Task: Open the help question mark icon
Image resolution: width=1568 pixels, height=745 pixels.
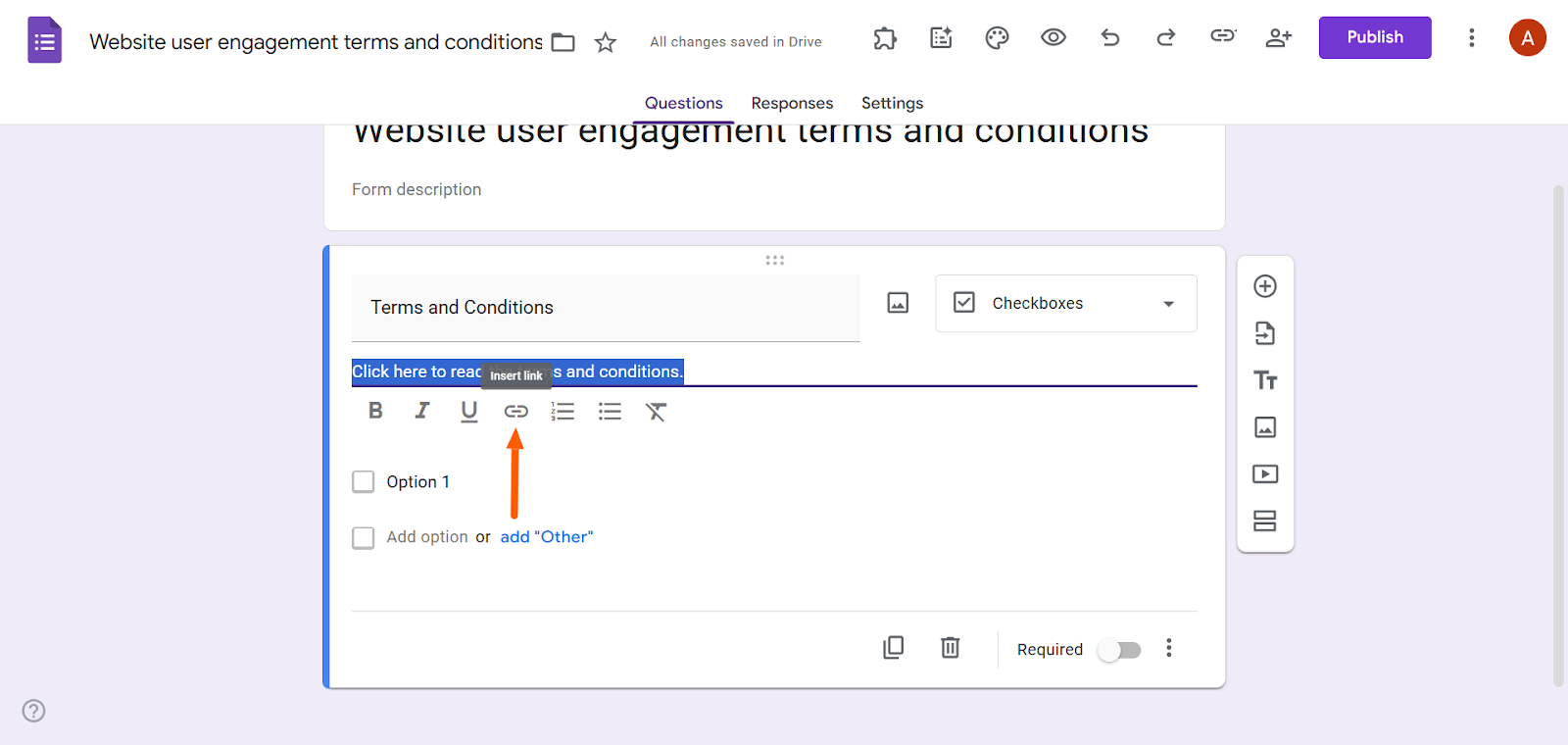Action: pos(34,711)
